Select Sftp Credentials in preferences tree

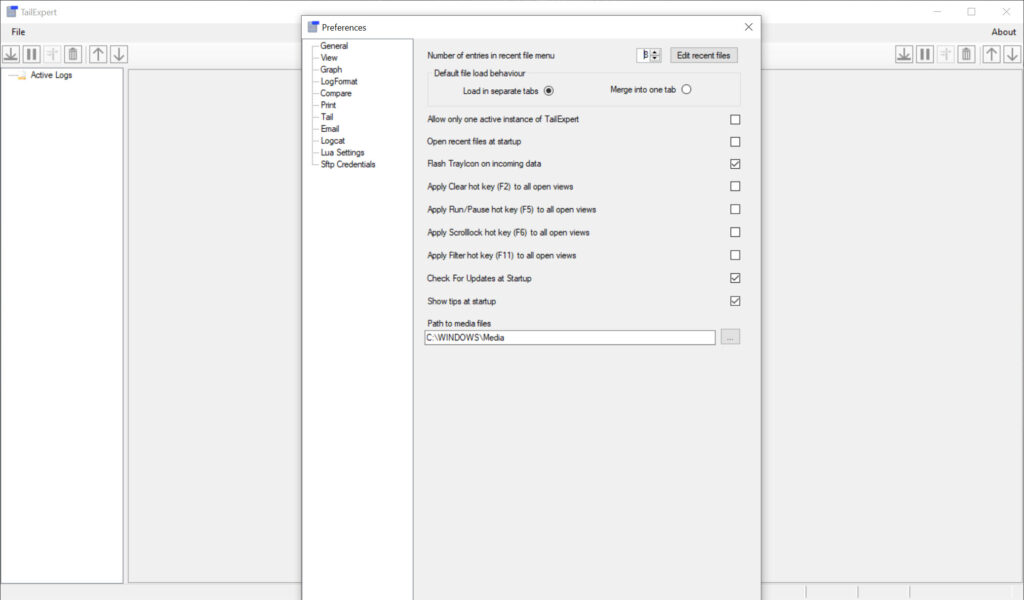click(x=347, y=165)
